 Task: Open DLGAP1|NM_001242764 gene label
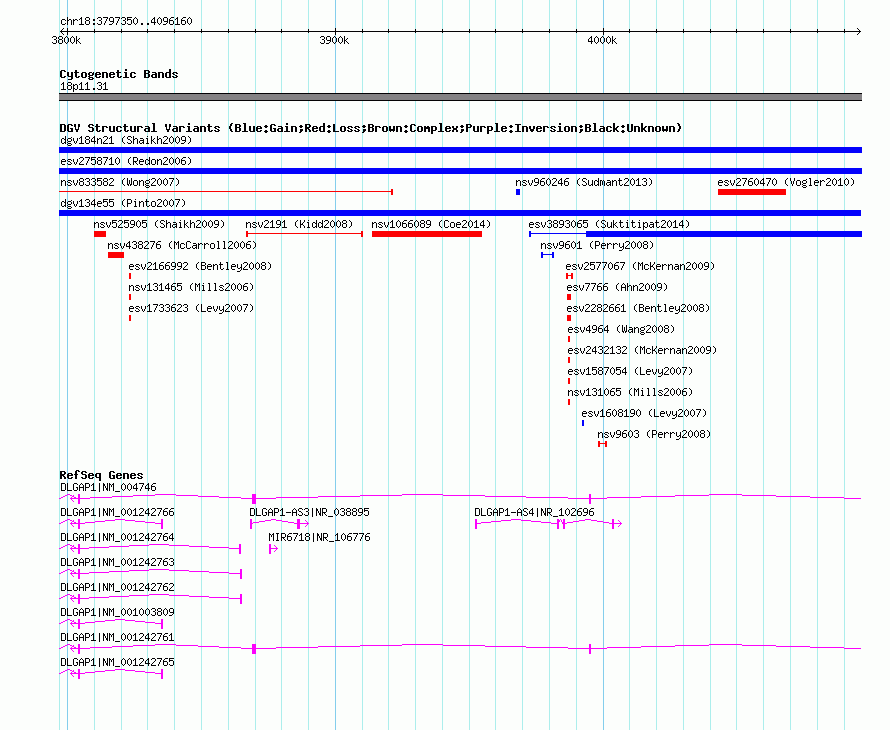pos(117,537)
